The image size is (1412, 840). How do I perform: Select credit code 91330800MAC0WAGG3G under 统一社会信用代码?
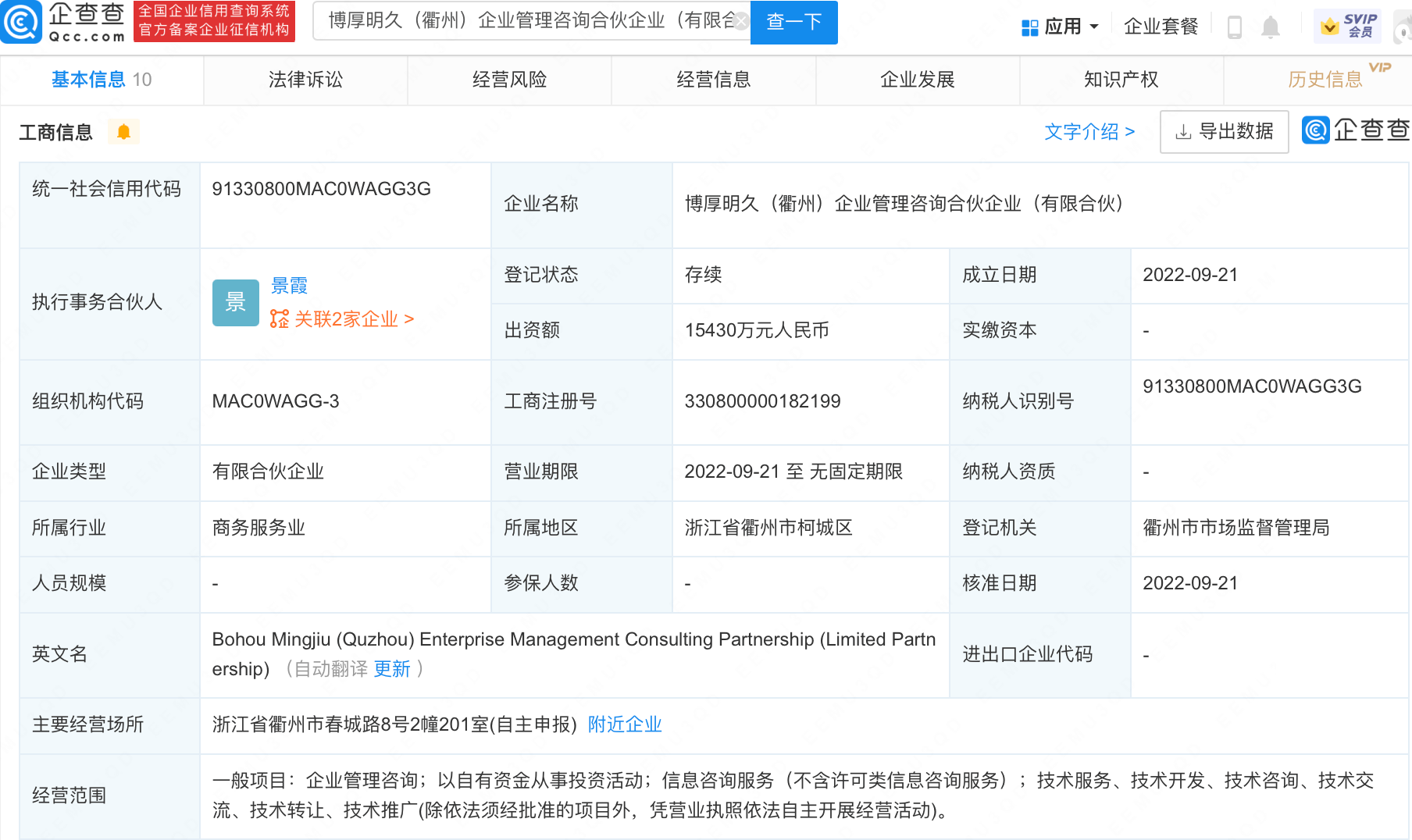[321, 189]
